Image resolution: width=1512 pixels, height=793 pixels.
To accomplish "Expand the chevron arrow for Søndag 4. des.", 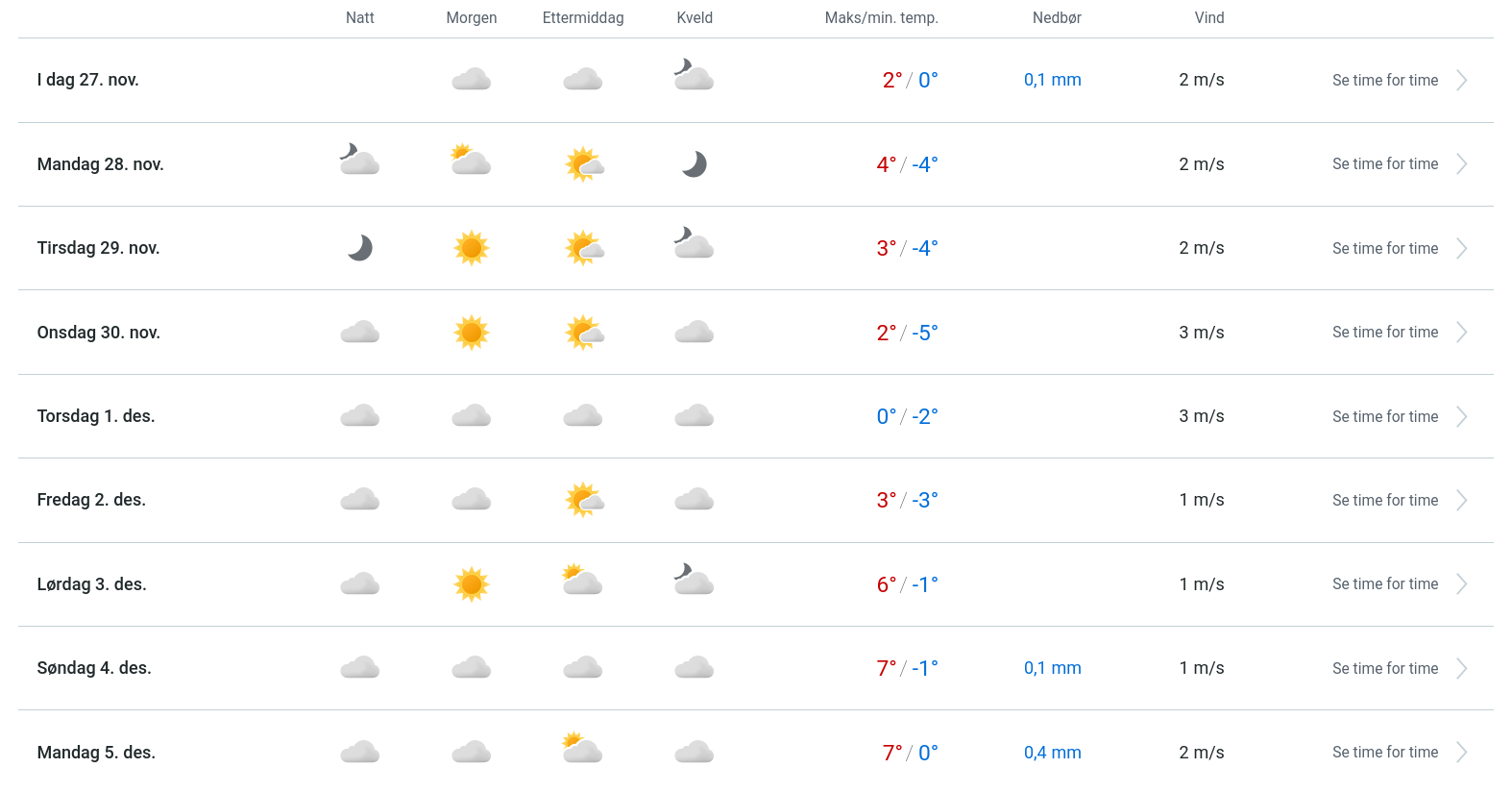I will point(1461,668).
